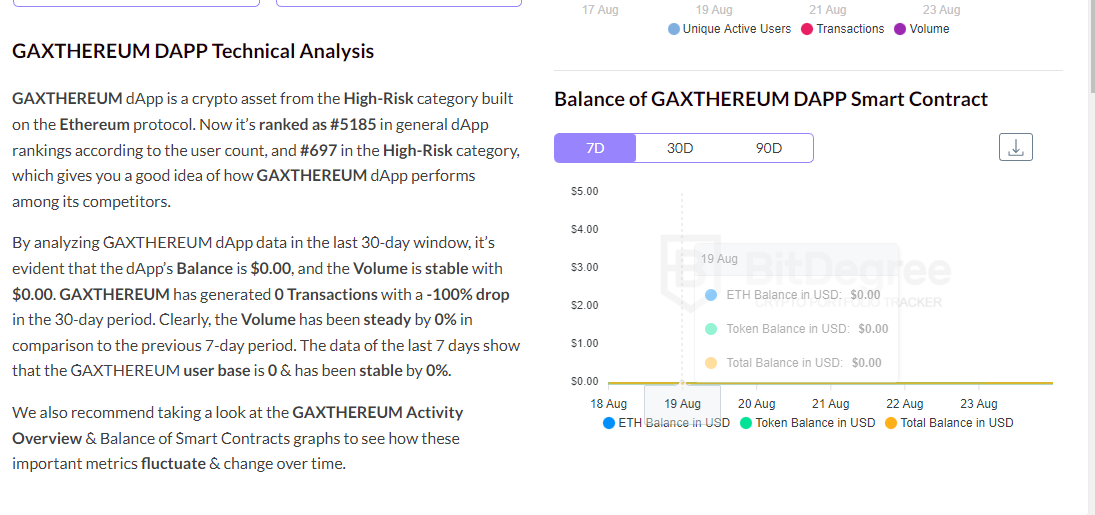
Task: Click the 17 Aug activity chart label
Action: (600, 10)
